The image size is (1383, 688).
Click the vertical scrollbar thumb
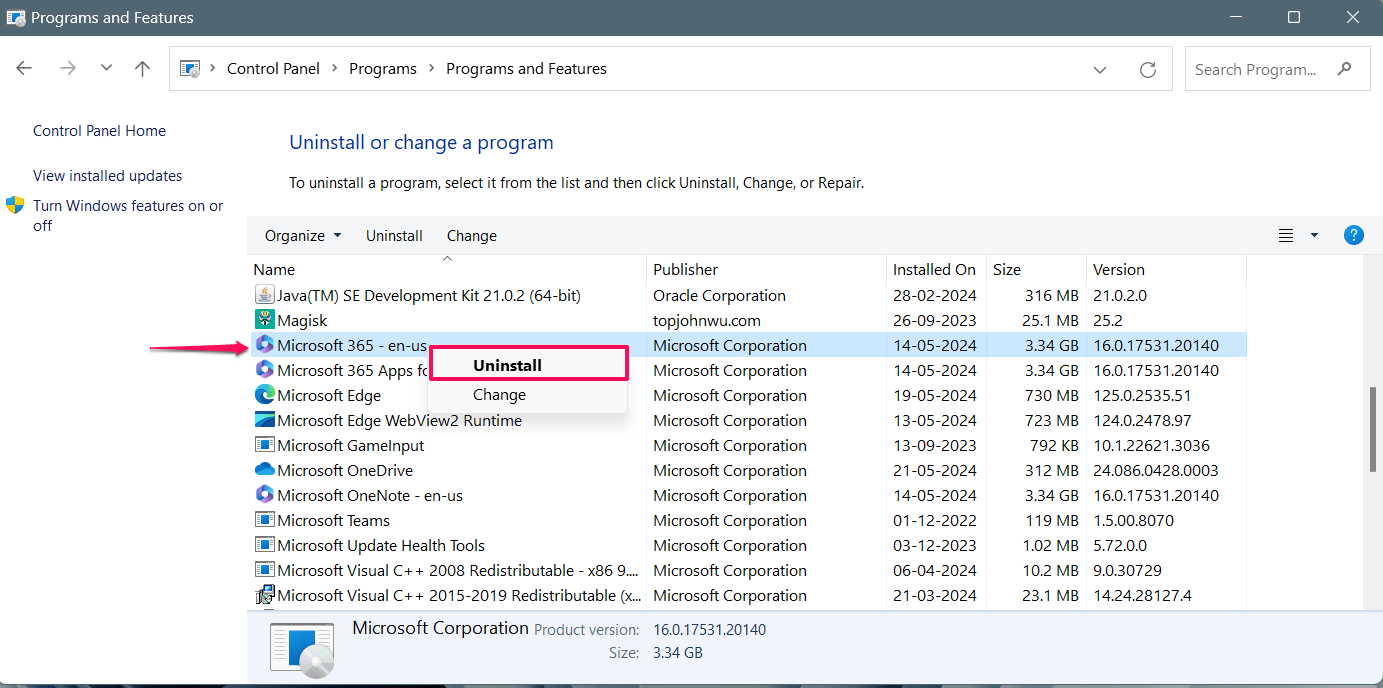1375,429
